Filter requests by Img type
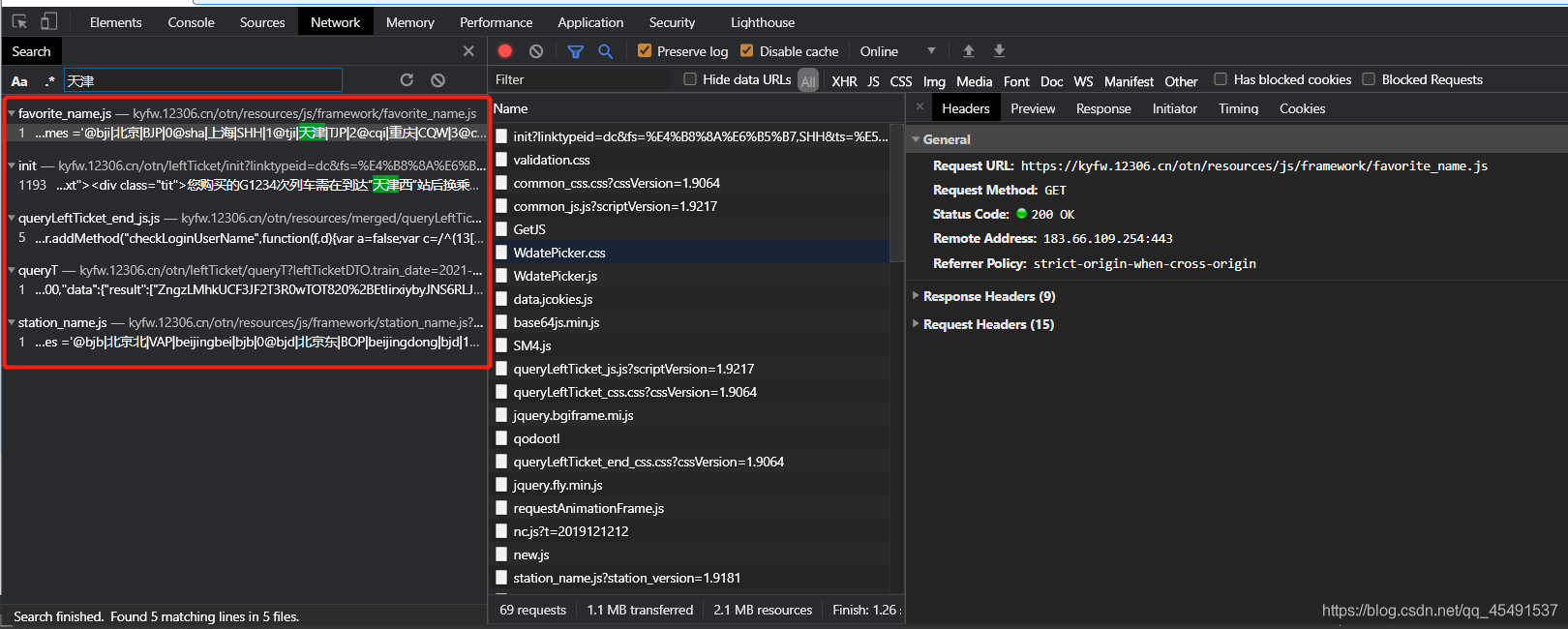1568x629 pixels. click(934, 81)
